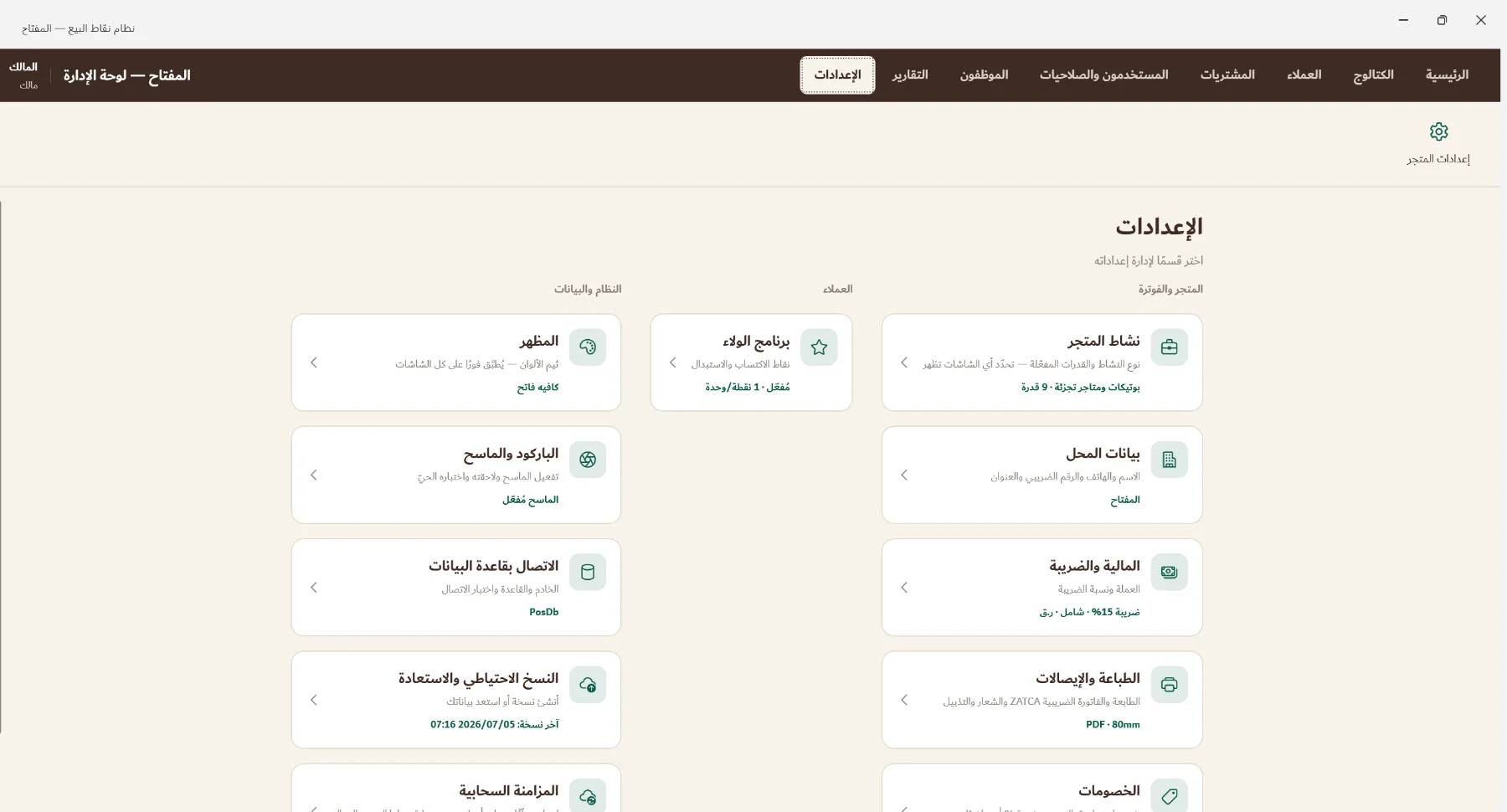Click the الماسح مُفعّل status text

(530, 500)
